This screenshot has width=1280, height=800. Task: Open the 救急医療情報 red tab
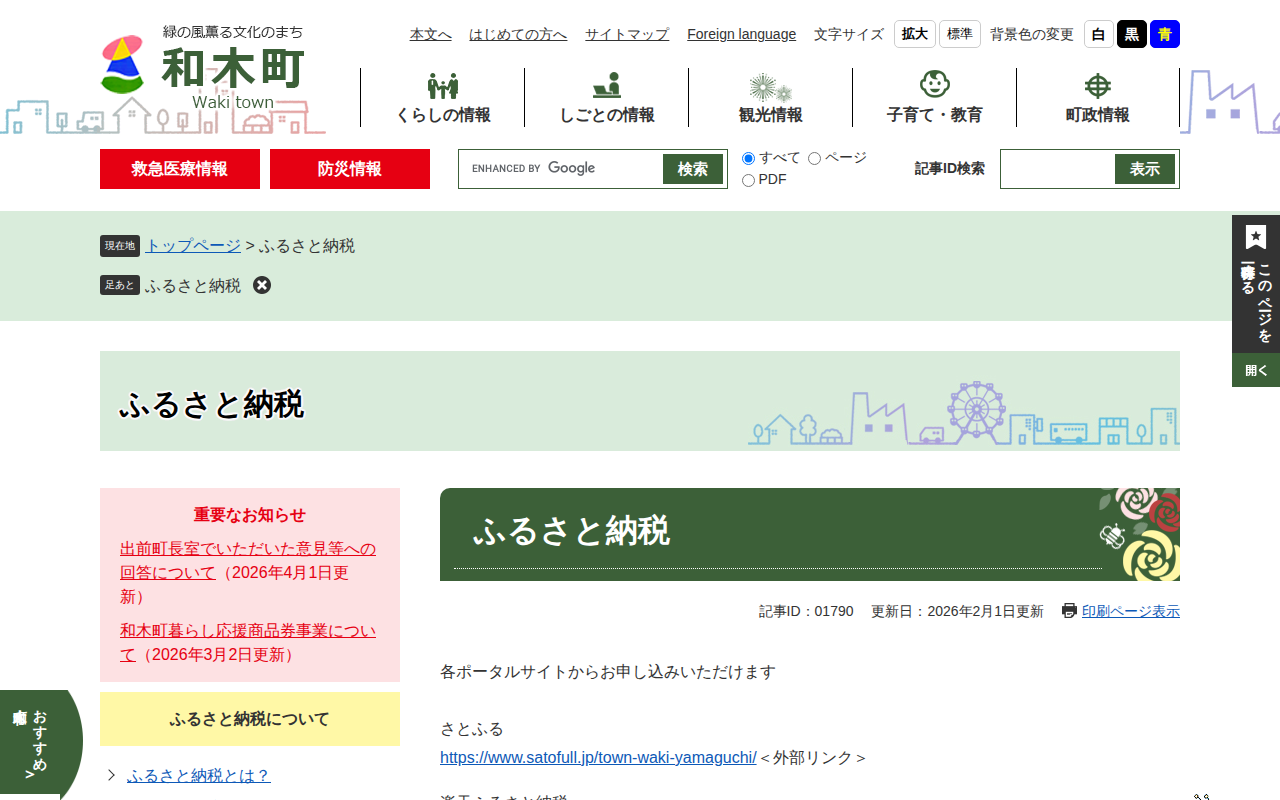pos(180,169)
